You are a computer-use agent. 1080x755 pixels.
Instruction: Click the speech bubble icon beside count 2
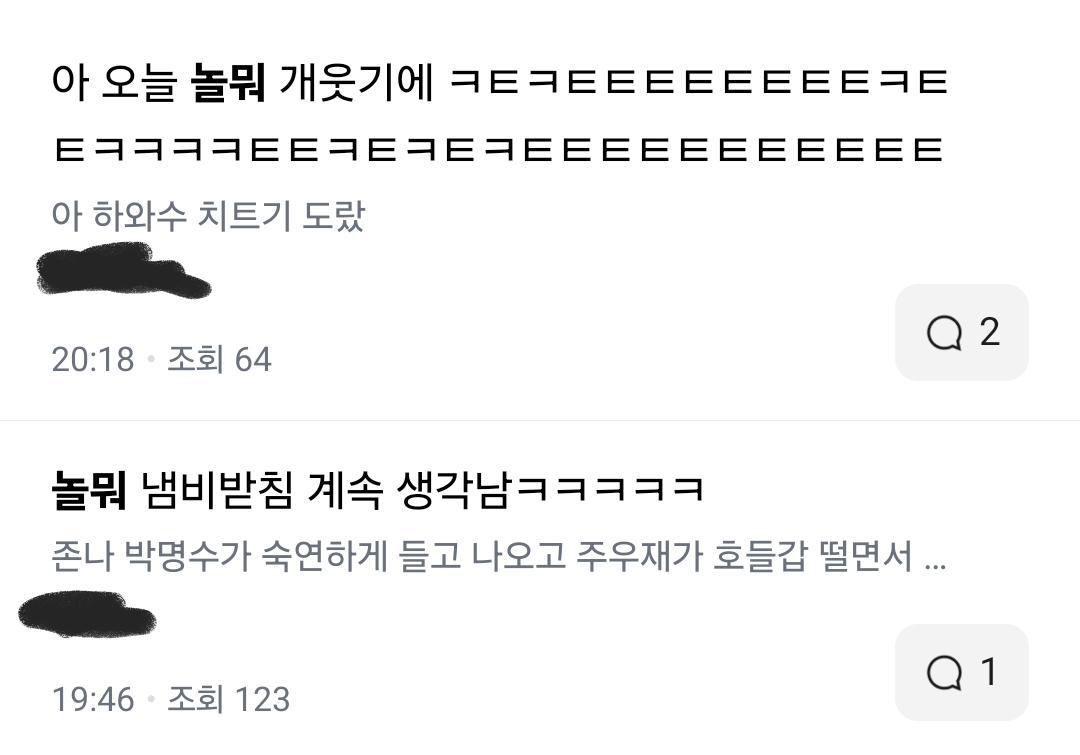[x=944, y=333]
